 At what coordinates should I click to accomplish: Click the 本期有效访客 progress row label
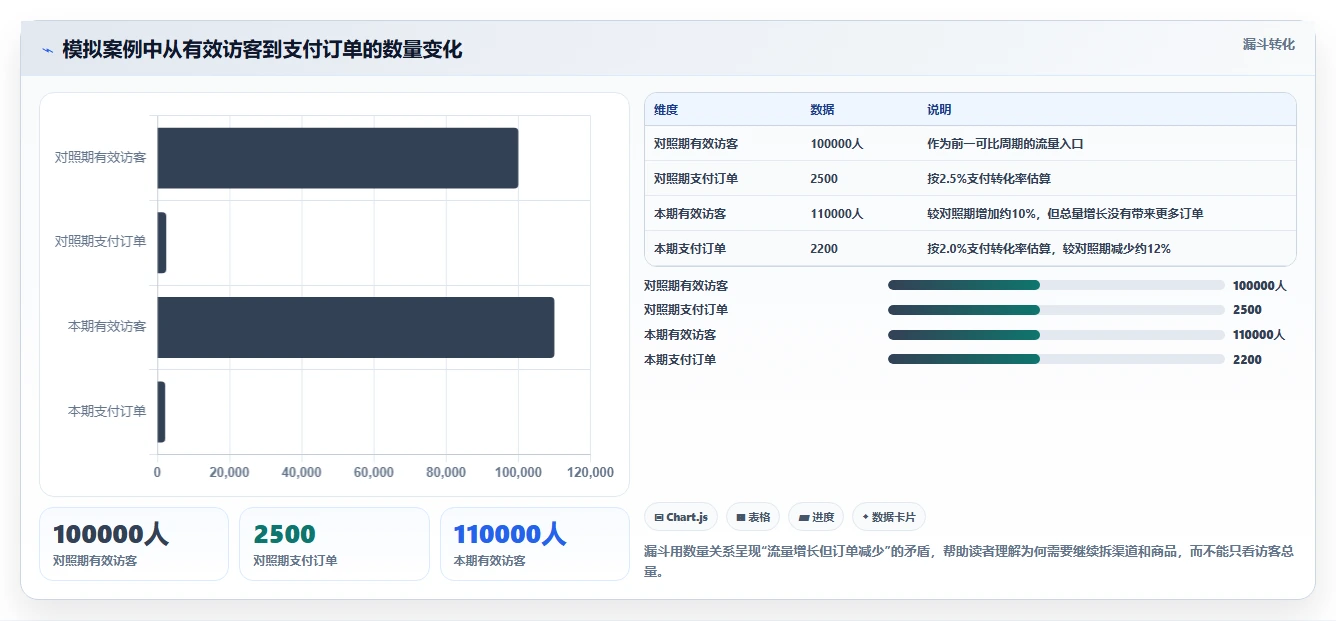click(680, 335)
